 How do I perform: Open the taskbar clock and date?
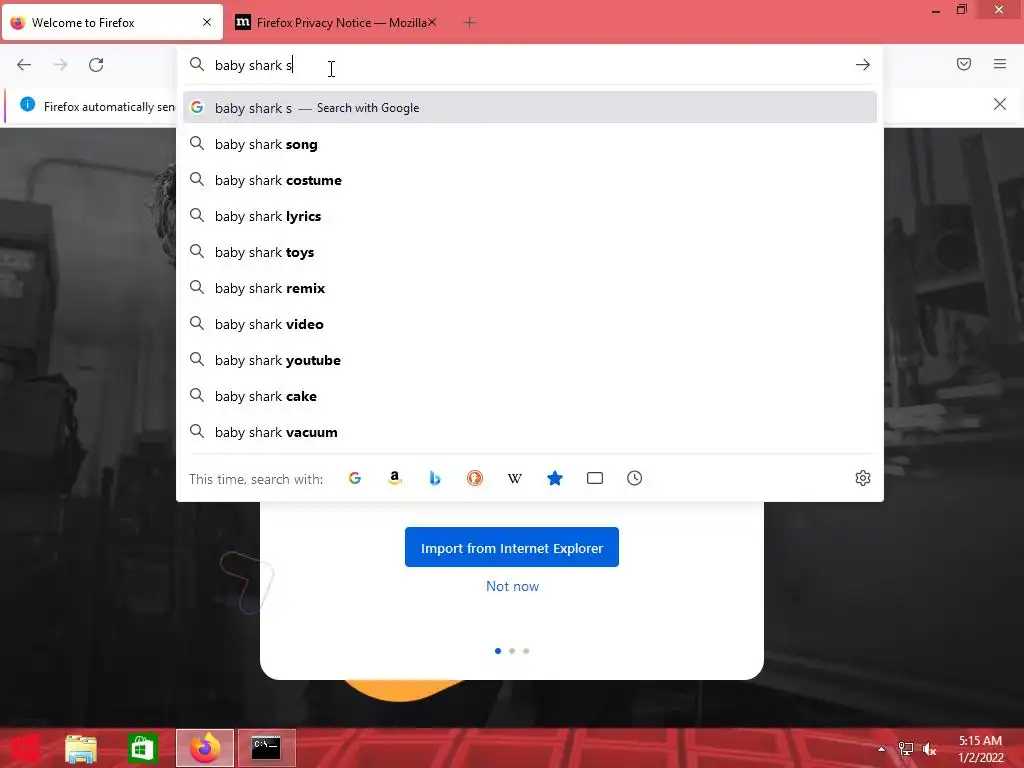tap(980, 749)
